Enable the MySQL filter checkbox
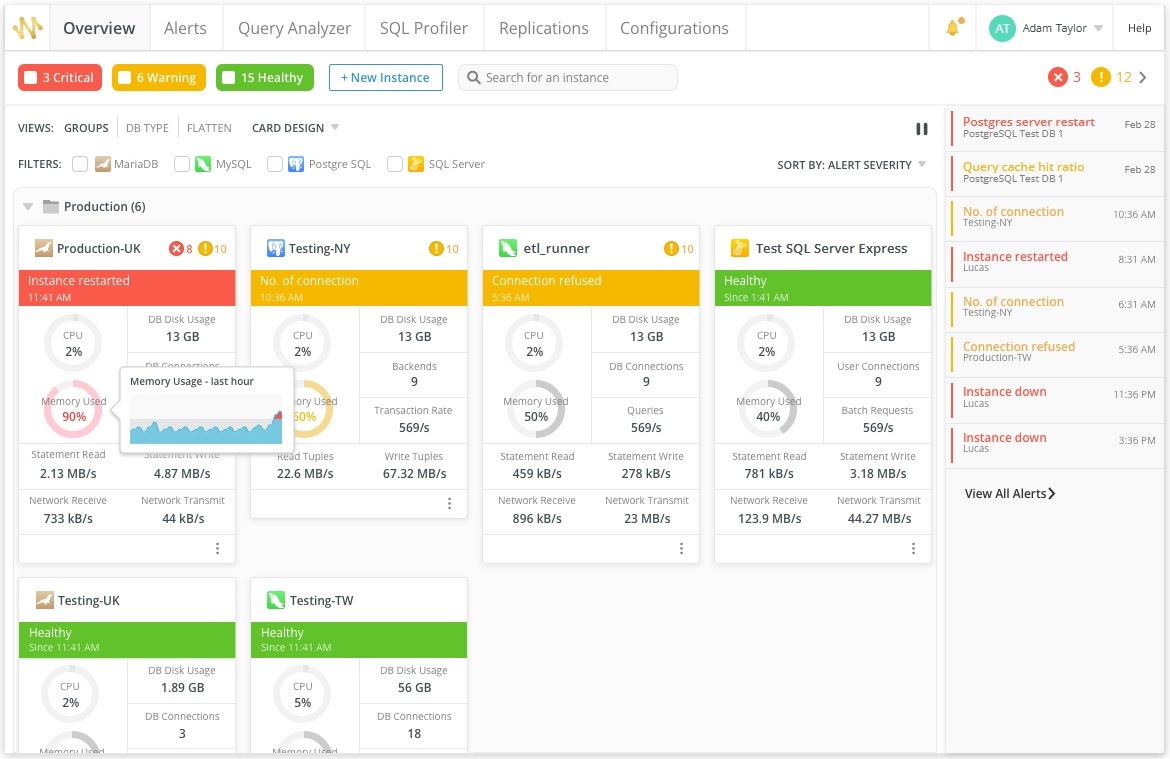Screen dimensions: 1170x759 tap(181, 164)
